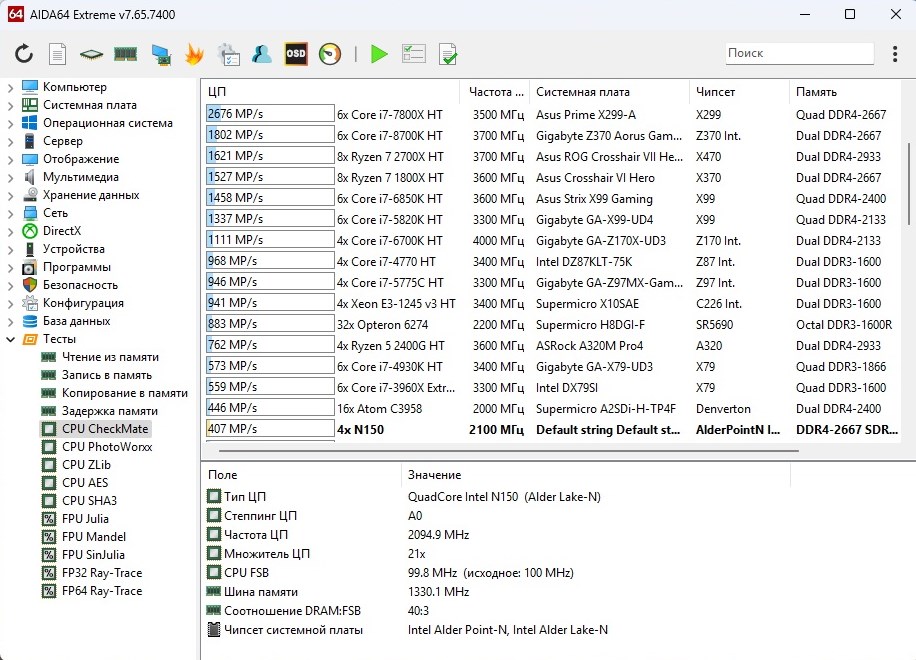Image resolution: width=916 pixels, height=660 pixels.
Task: Open the CPU chip toolbar icon
Action: [x=92, y=54]
